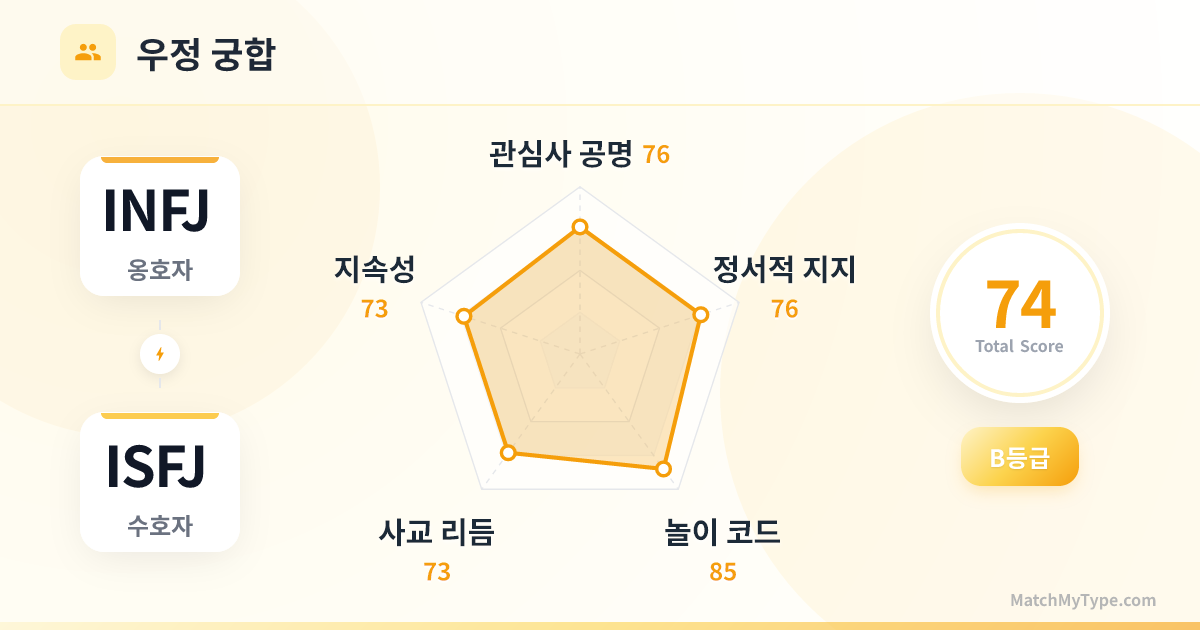1200x630 pixels.
Task: Click the 놀이 코드 axis label
Action: click(723, 533)
